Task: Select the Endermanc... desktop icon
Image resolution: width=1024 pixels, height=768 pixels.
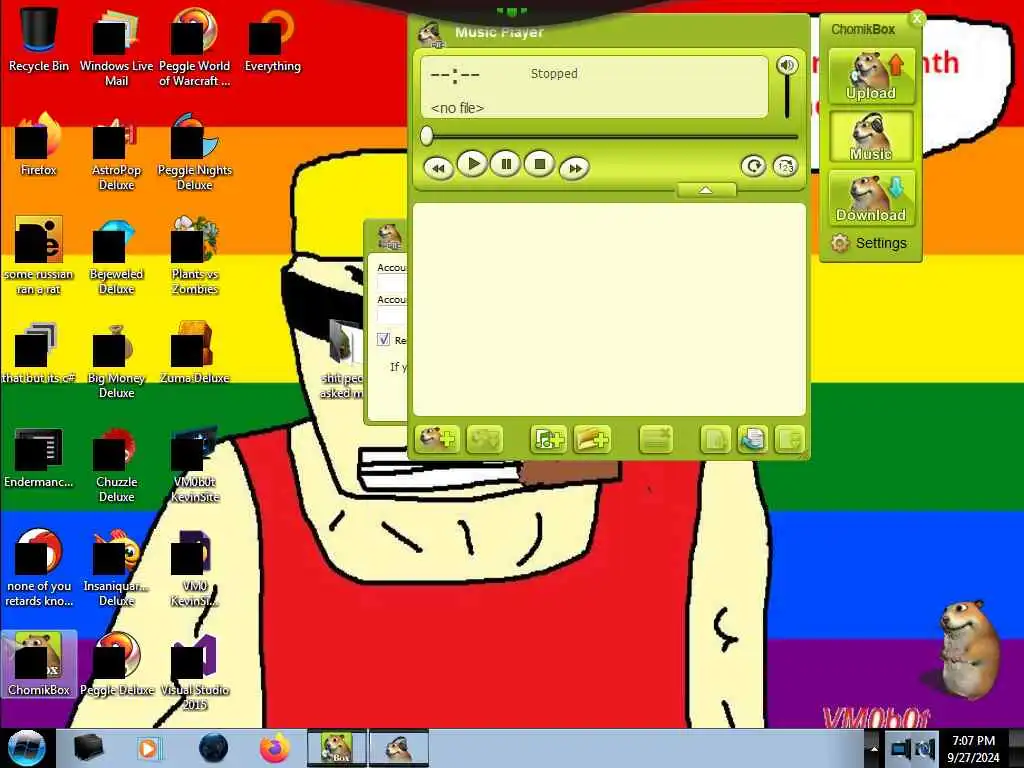Action: click(x=39, y=457)
